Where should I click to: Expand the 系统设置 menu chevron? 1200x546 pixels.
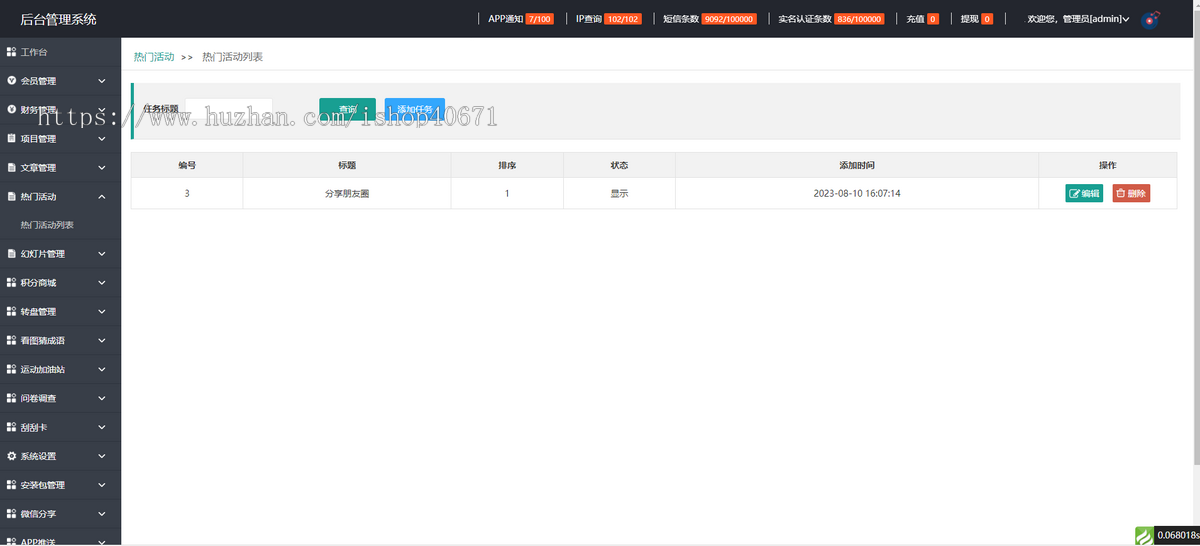coord(102,456)
